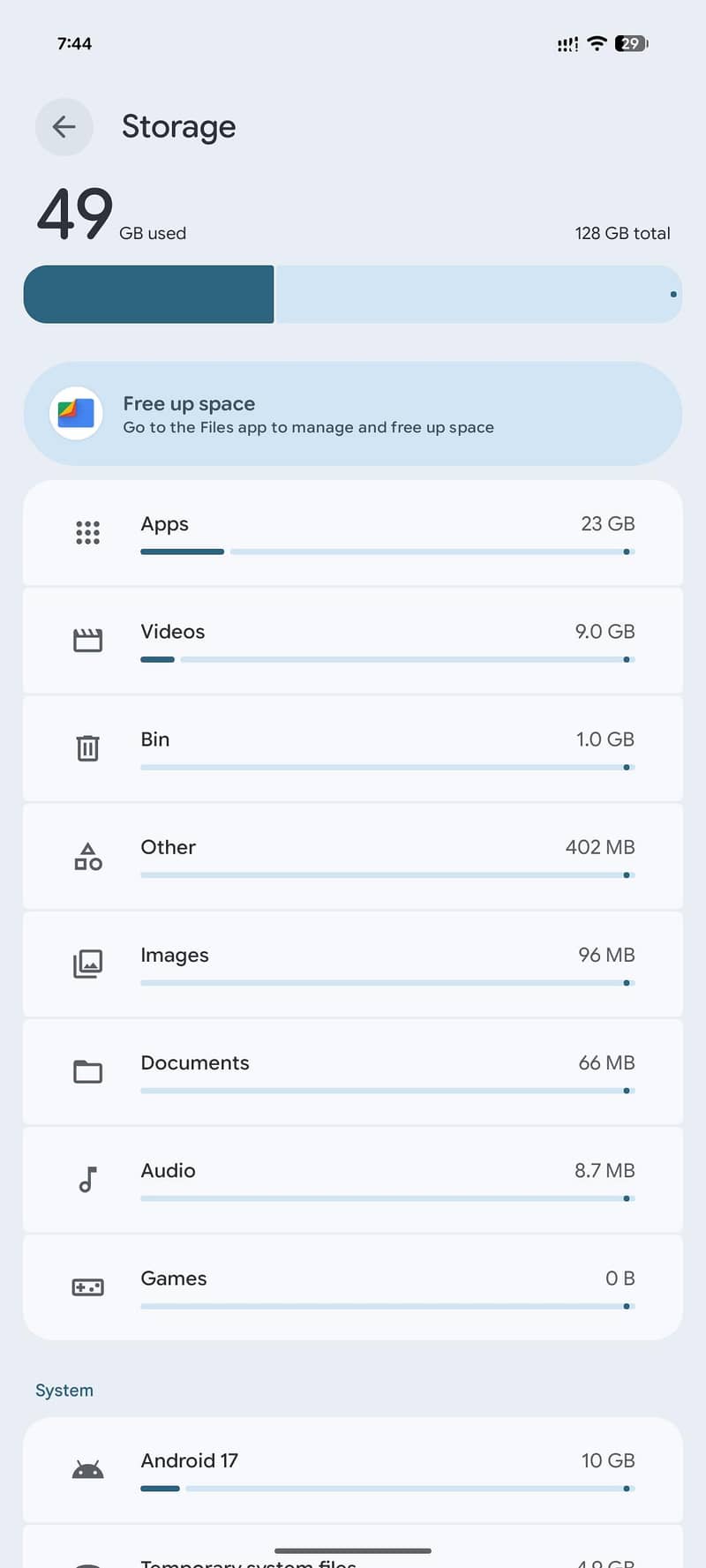This screenshot has width=706, height=1568.
Task: Open the Images storage row
Action: click(353, 964)
